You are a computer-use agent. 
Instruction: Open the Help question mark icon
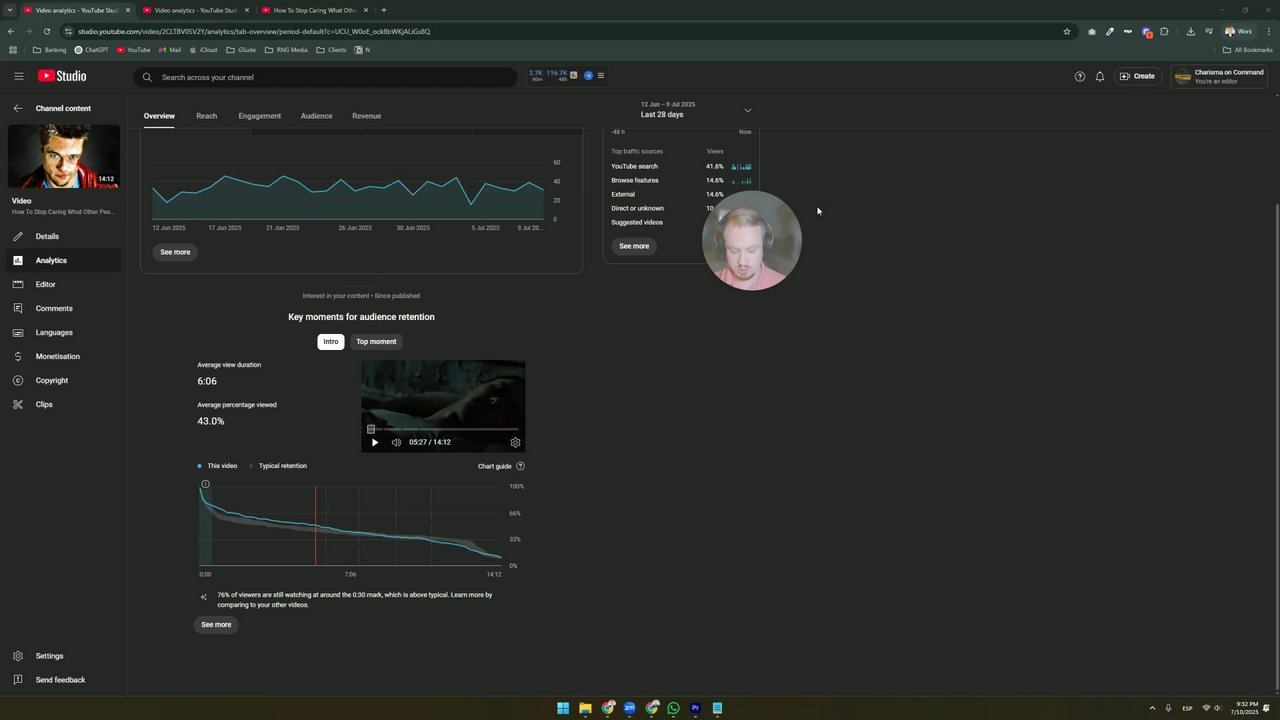pos(1079,76)
